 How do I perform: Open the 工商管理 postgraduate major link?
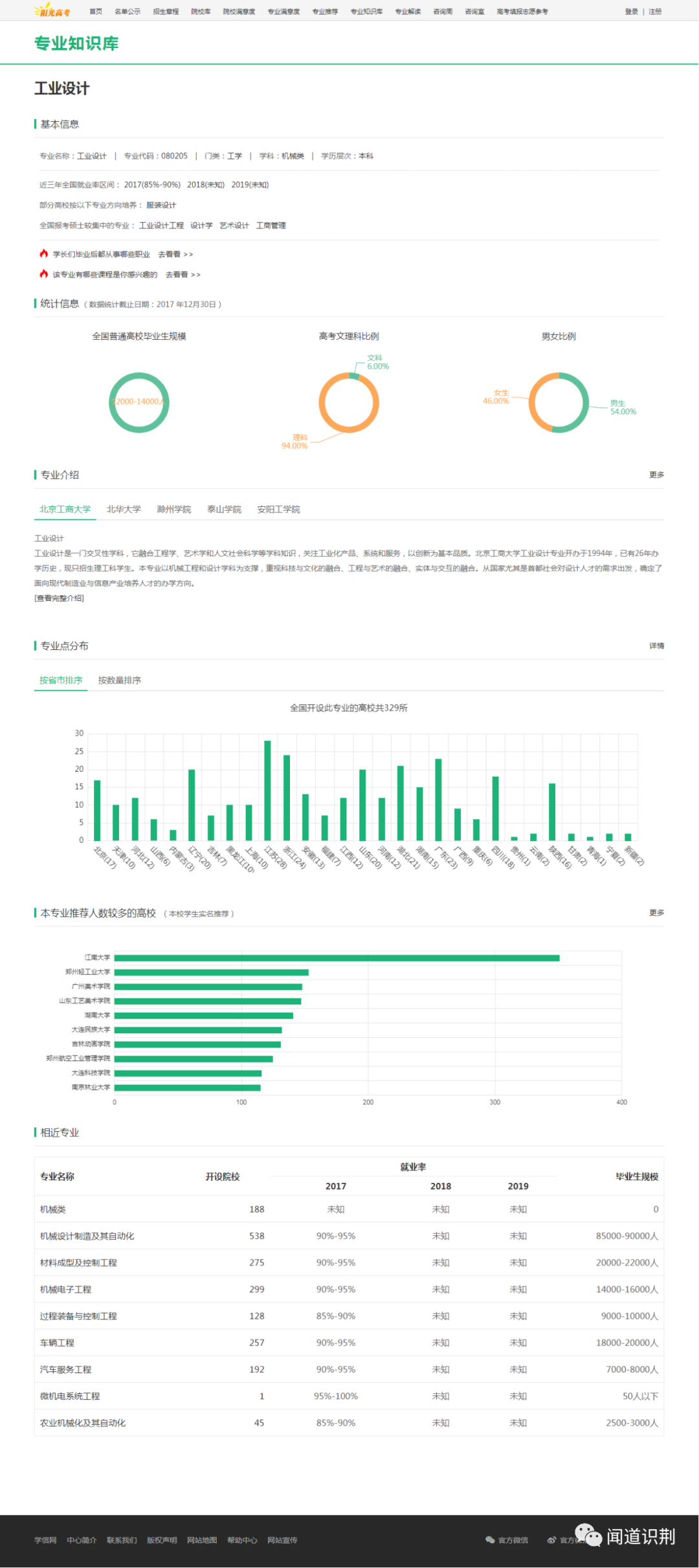coord(271,225)
